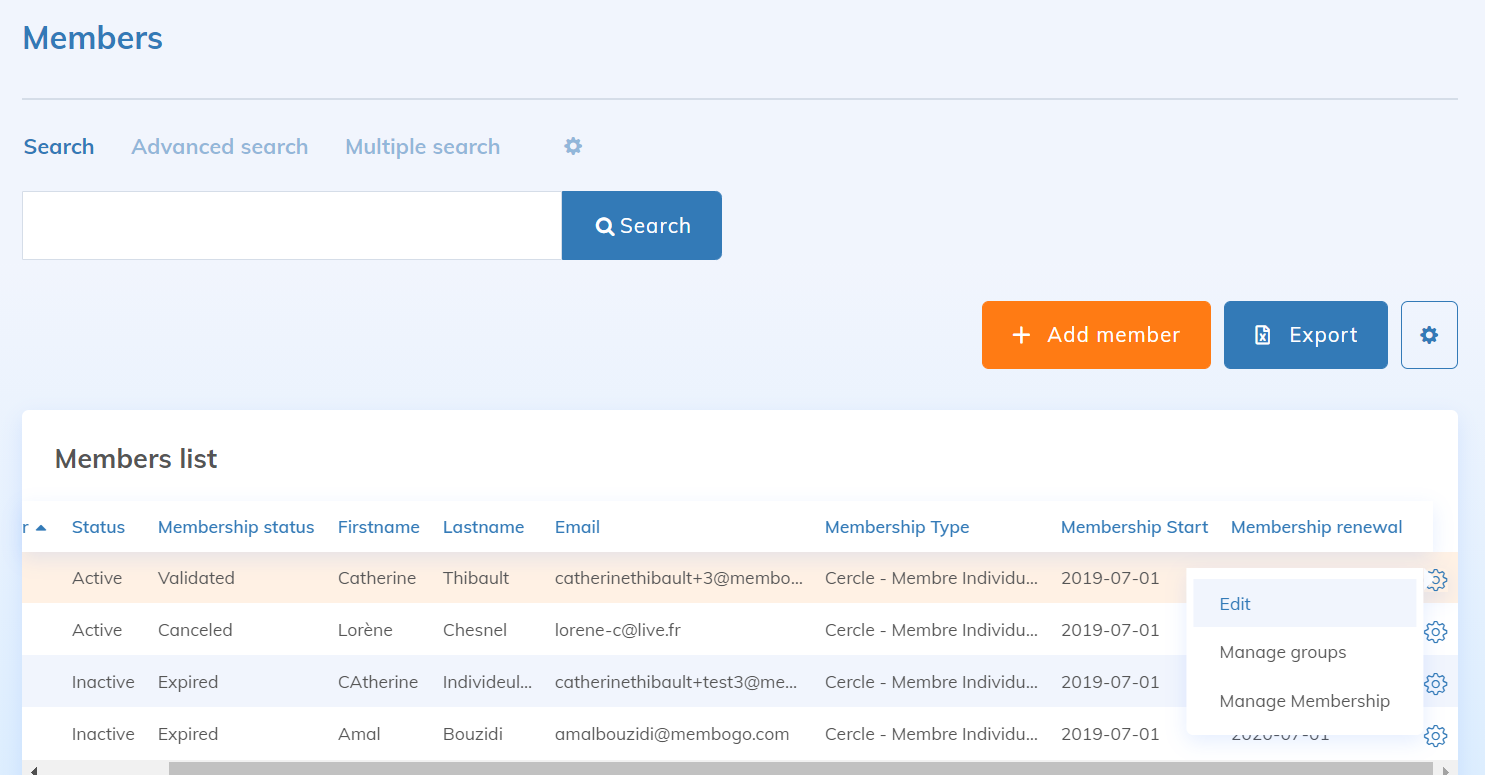Select Edit from the context menu

tap(1235, 604)
